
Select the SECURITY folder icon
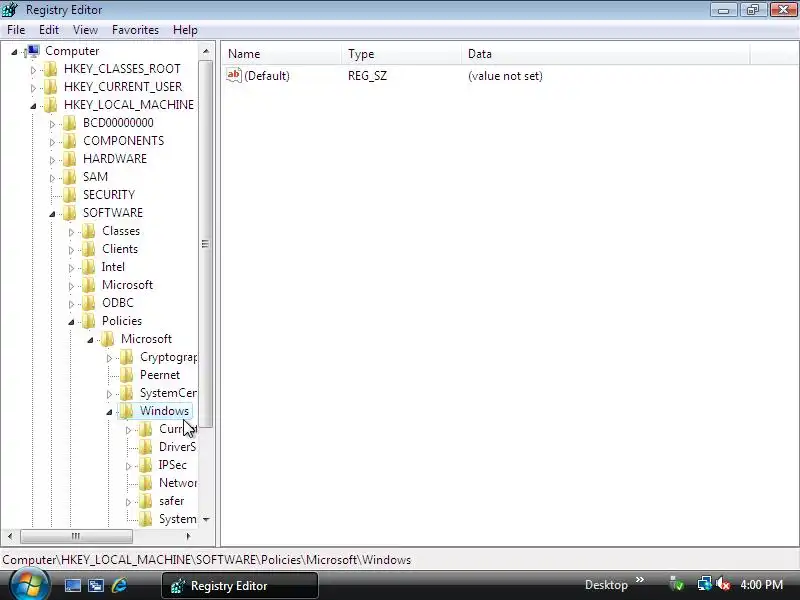click(70, 194)
